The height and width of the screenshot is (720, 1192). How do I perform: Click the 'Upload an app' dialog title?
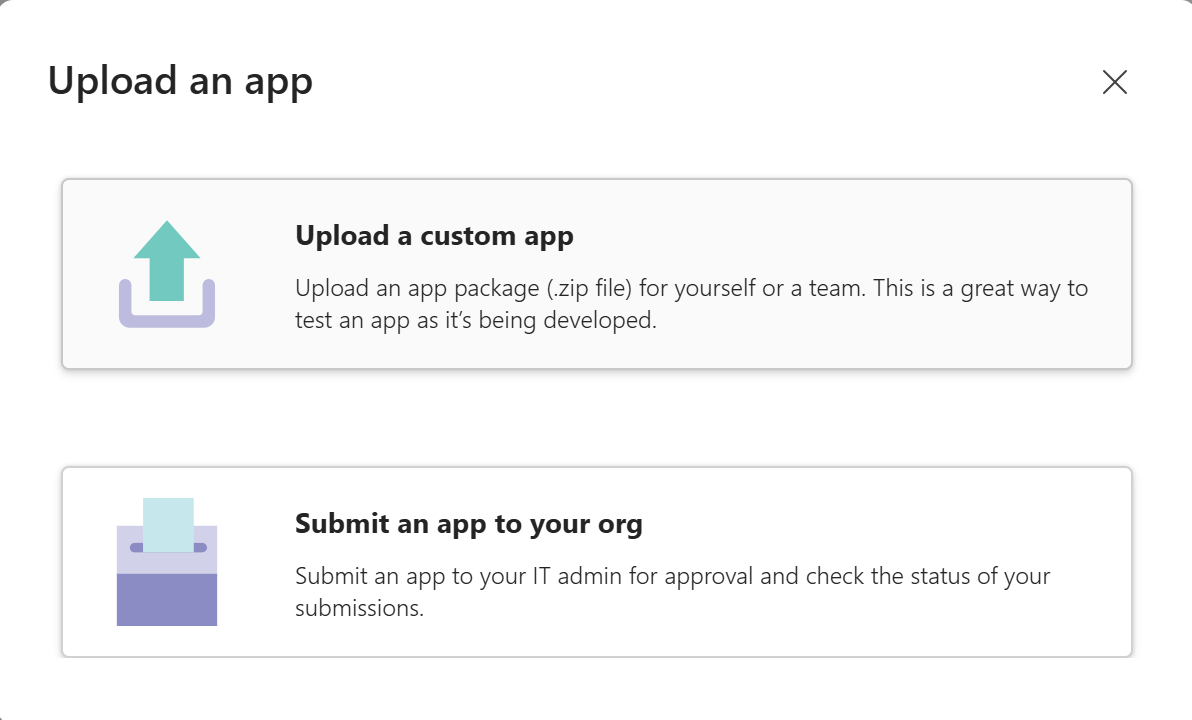(180, 81)
